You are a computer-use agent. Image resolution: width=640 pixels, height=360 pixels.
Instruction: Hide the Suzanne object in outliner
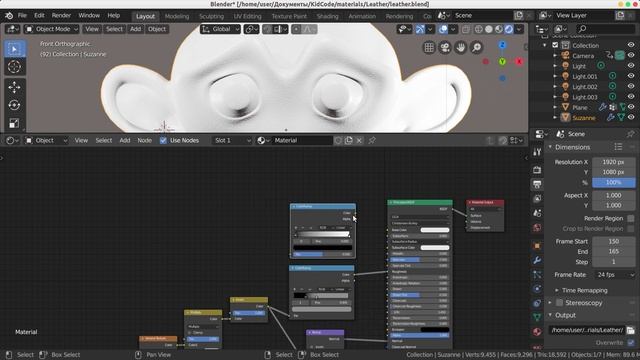coord(631,118)
